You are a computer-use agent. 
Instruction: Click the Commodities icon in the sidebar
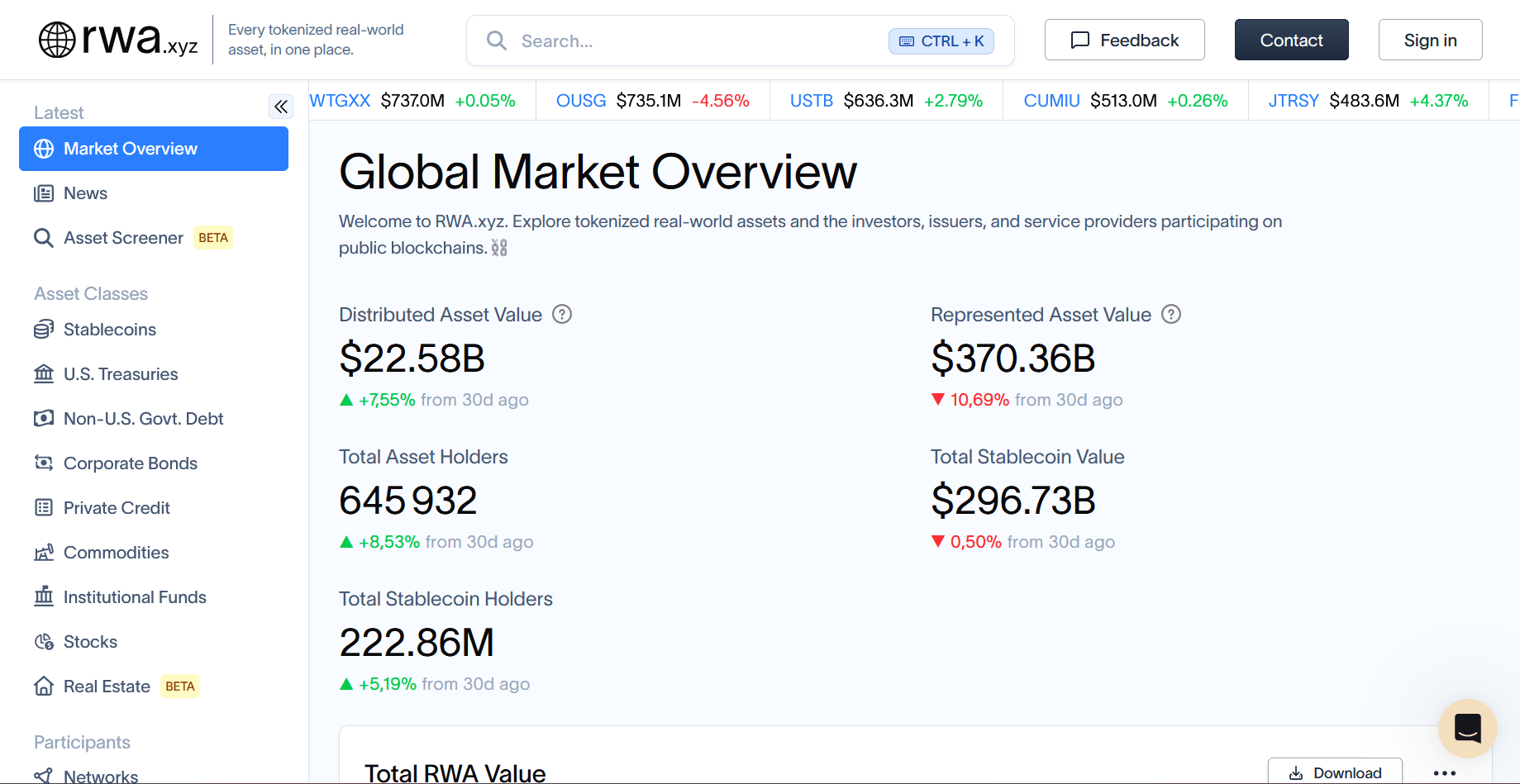(x=44, y=553)
